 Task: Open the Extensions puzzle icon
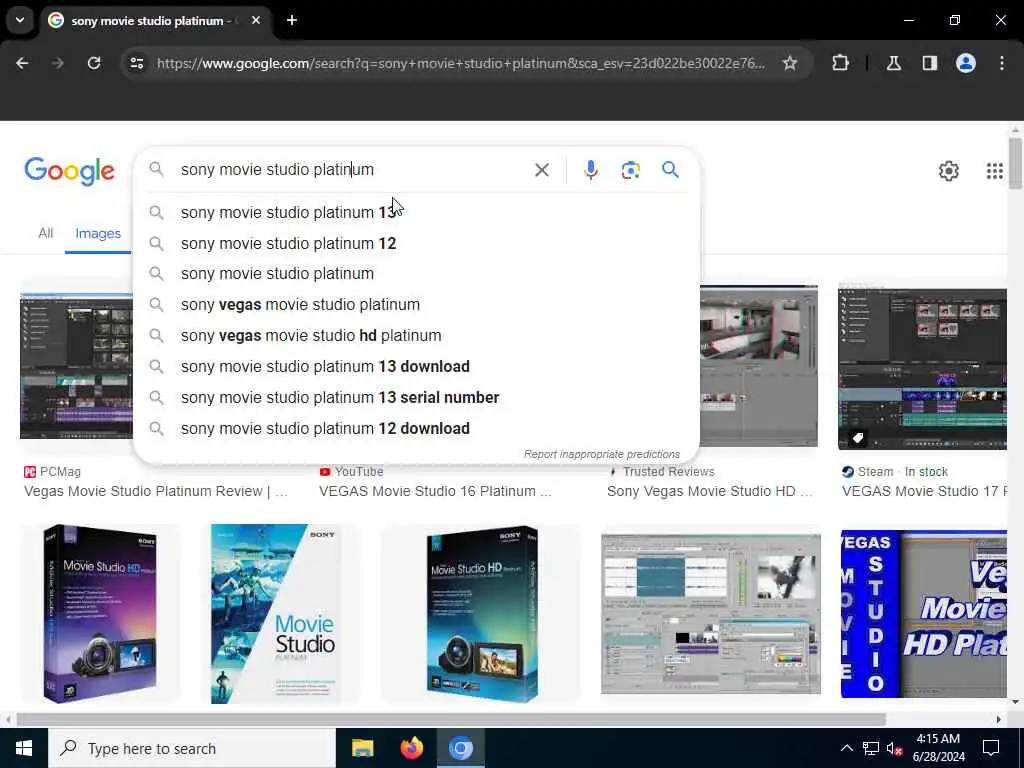(840, 63)
